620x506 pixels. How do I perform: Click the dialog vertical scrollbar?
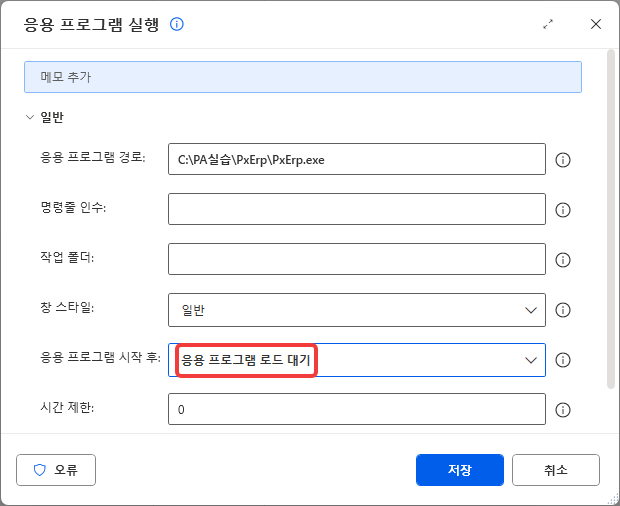[611, 219]
